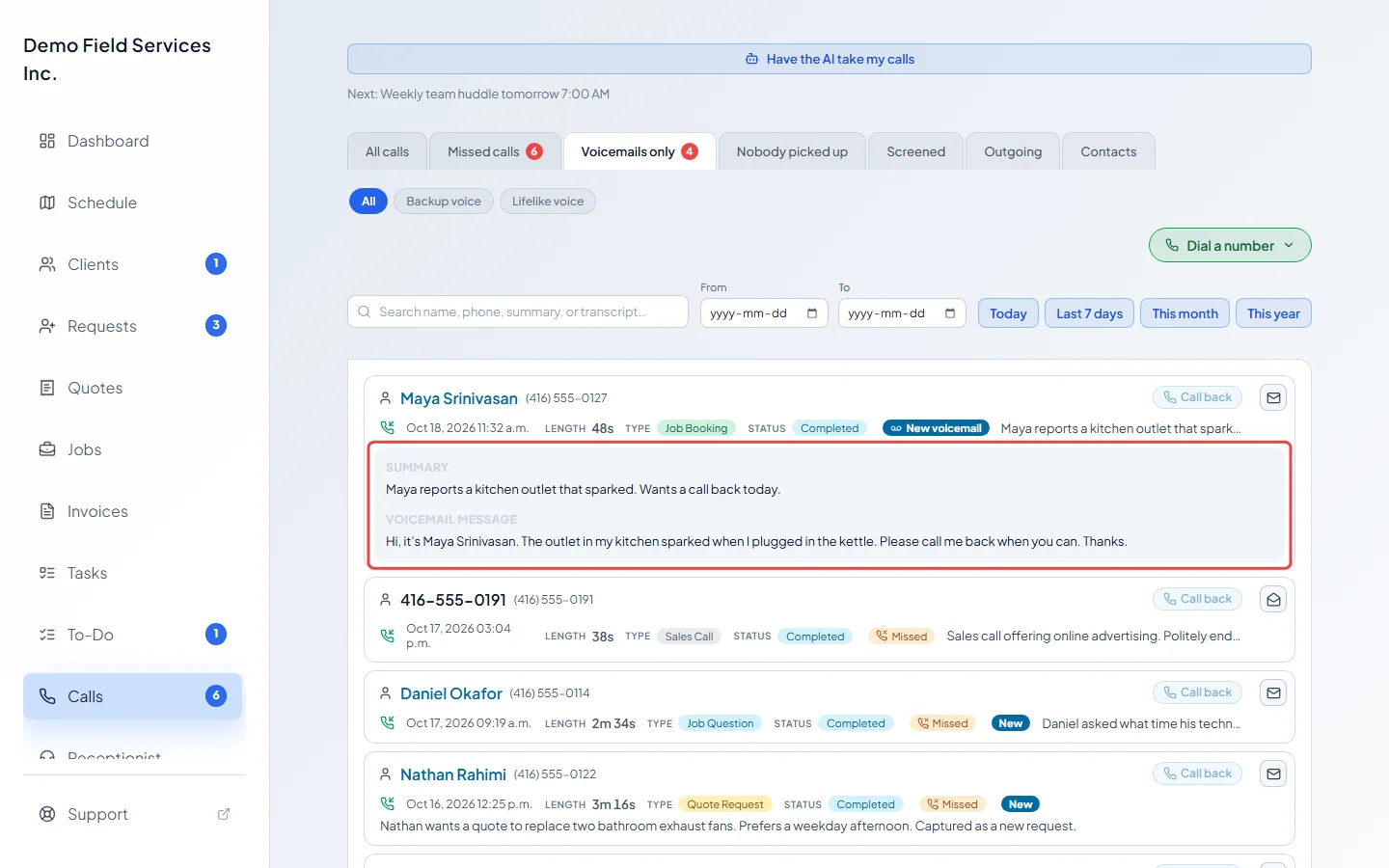Go to the Contacts tab
1389x868 pixels.
point(1108,151)
